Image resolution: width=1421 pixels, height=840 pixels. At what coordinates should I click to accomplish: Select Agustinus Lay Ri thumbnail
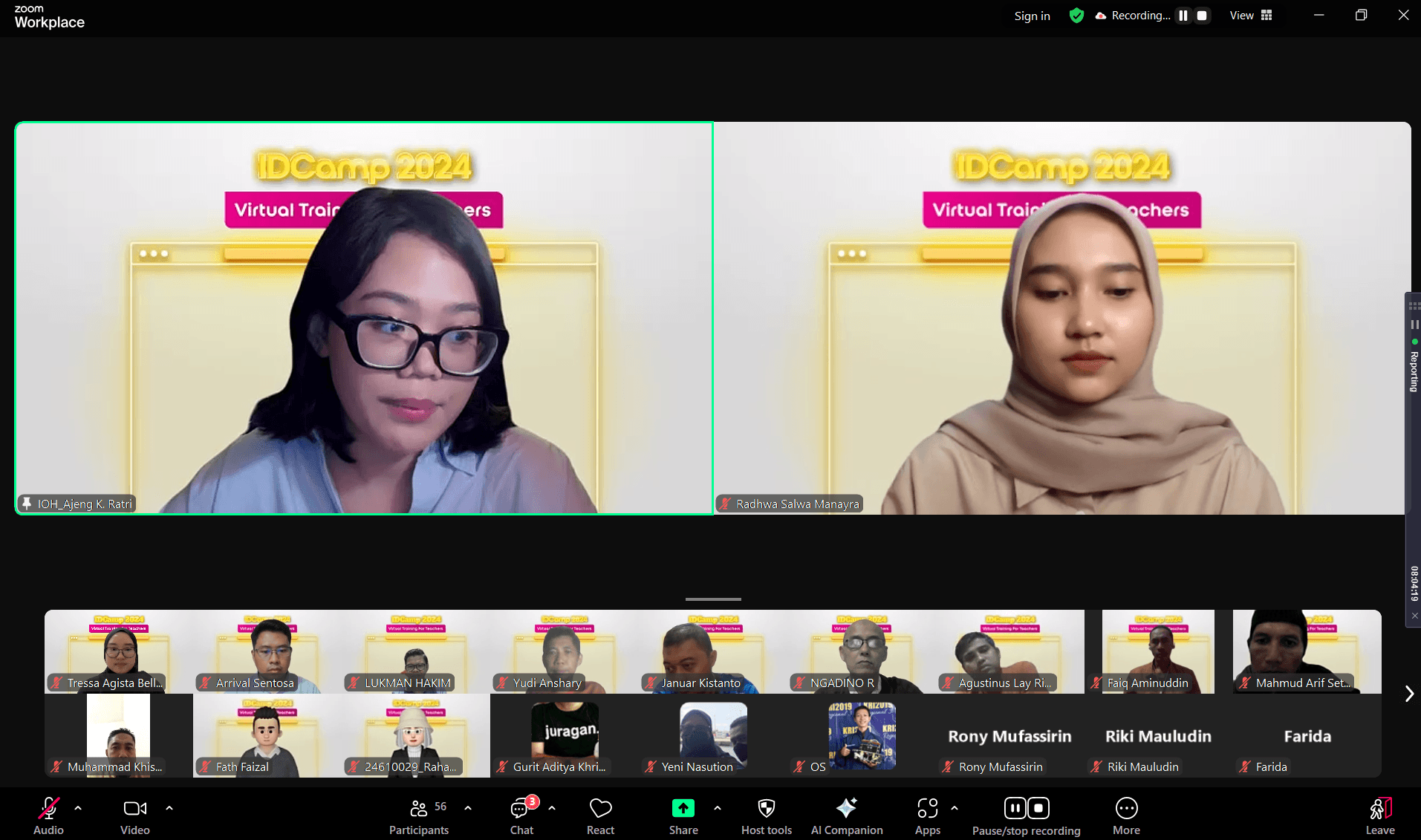click(1010, 651)
